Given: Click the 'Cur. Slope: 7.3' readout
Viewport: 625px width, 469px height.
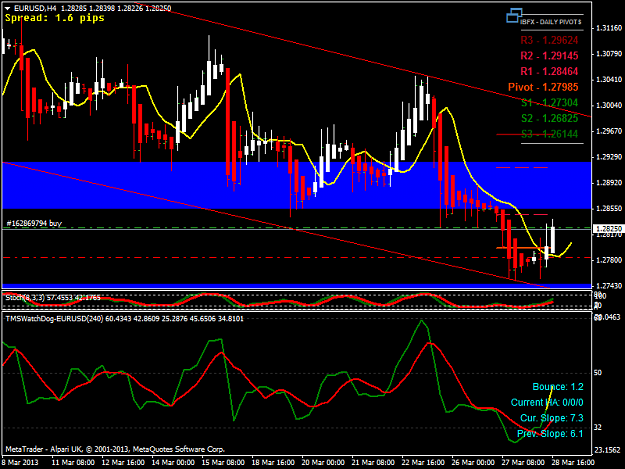Looking at the screenshot, I should [552, 418].
